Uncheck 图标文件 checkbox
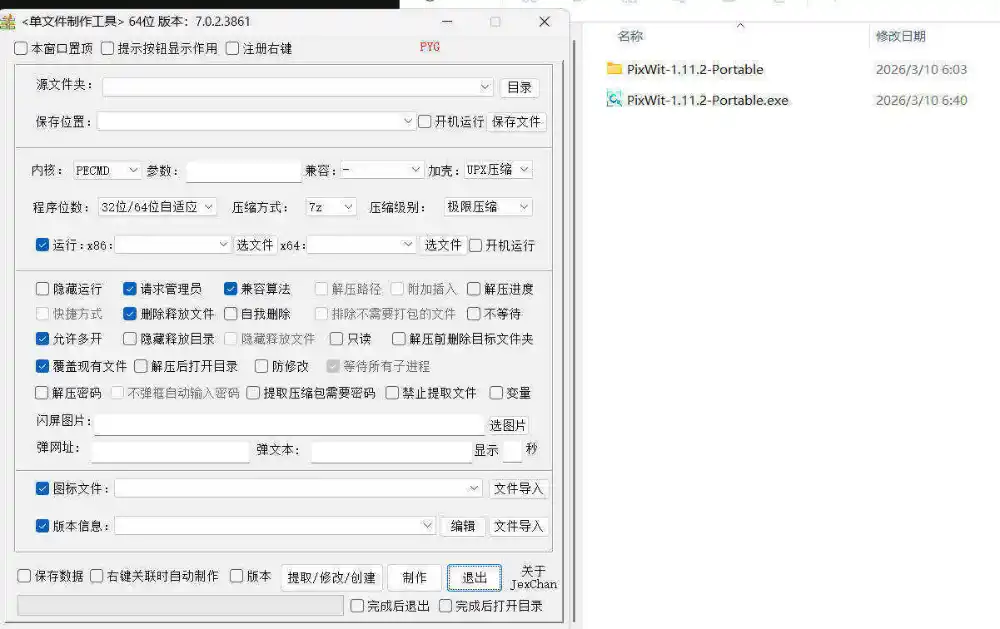The image size is (1000, 629). coord(42,489)
